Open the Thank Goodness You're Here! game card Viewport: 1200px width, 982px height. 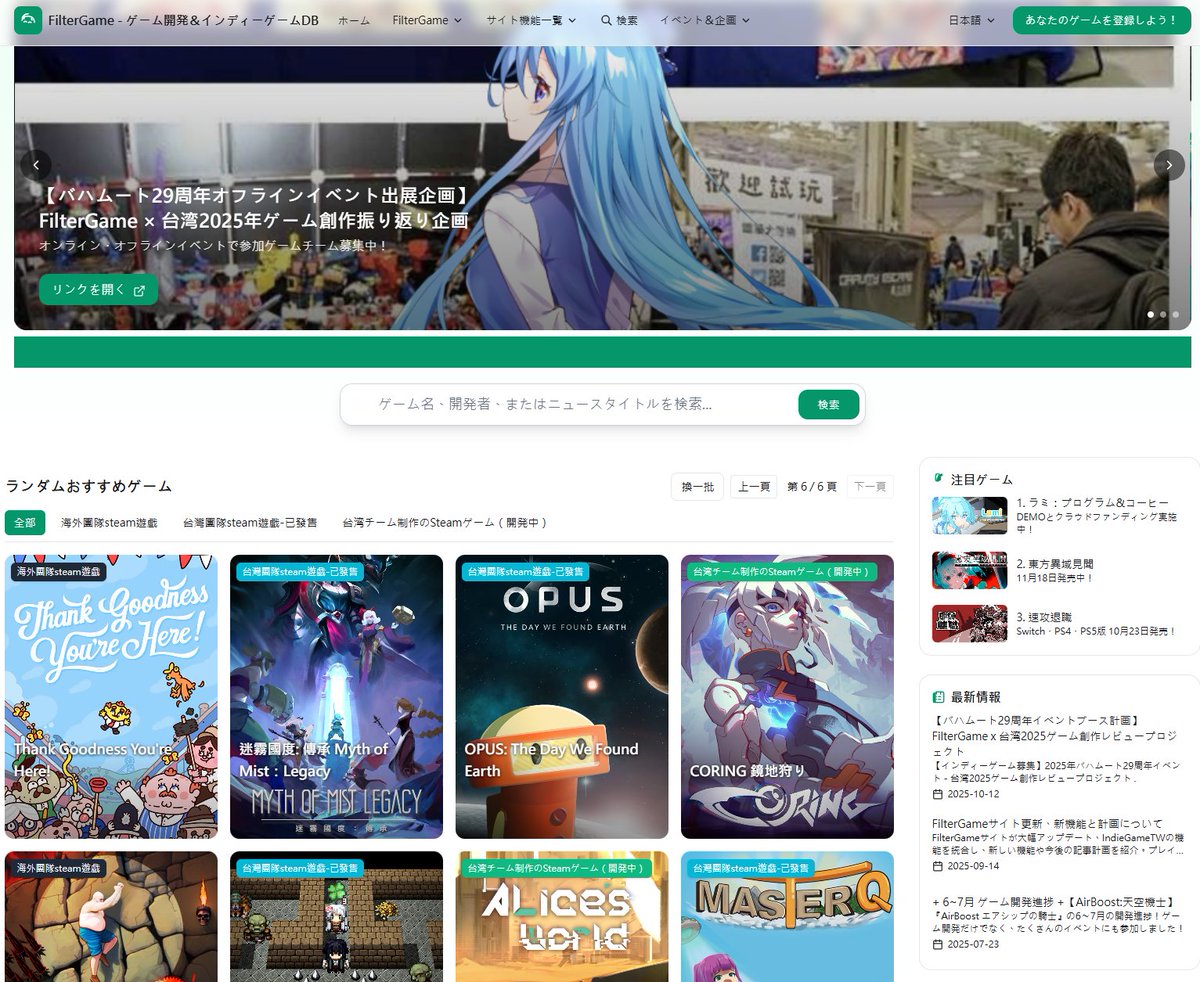[111, 696]
